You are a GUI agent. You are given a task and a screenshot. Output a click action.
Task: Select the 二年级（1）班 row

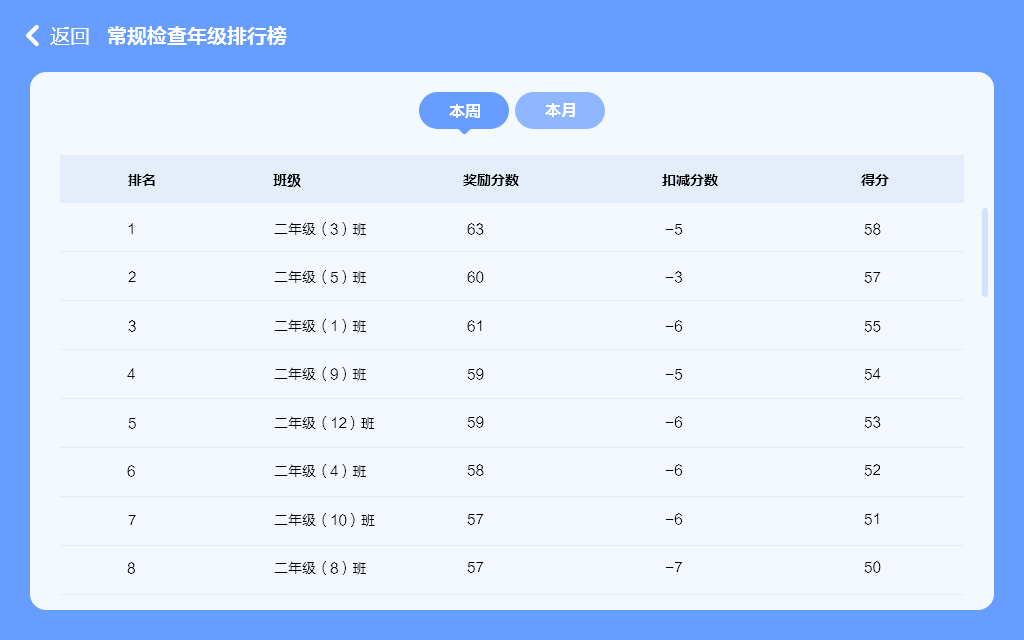coord(320,326)
